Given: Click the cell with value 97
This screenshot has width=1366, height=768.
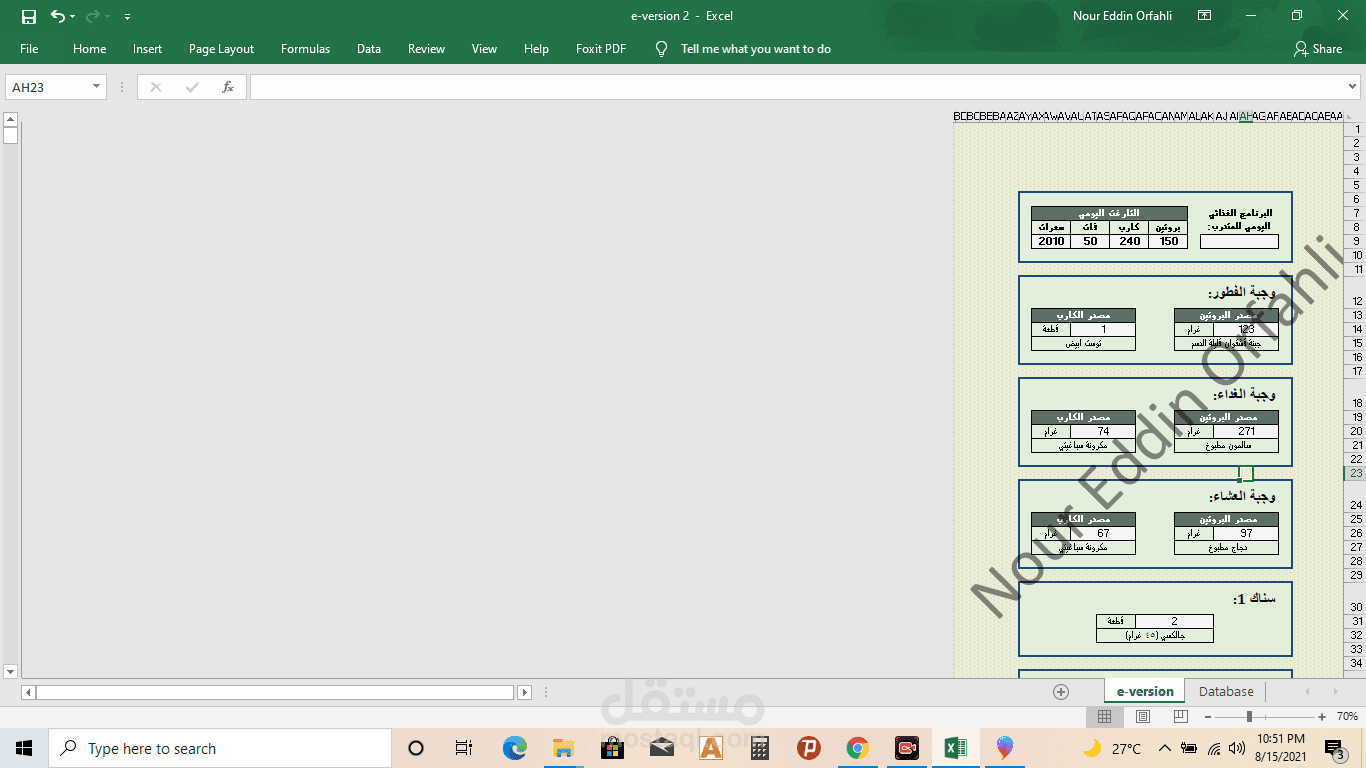Looking at the screenshot, I should pyautogui.click(x=1246, y=533).
